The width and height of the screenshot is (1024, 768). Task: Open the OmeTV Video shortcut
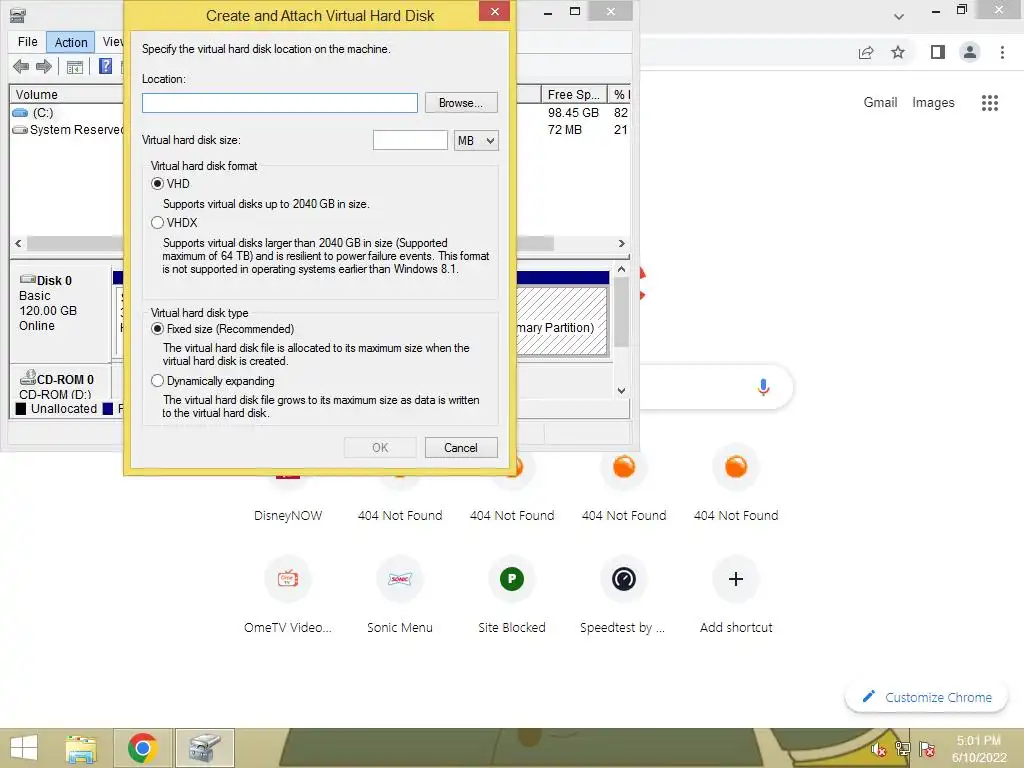click(288, 579)
